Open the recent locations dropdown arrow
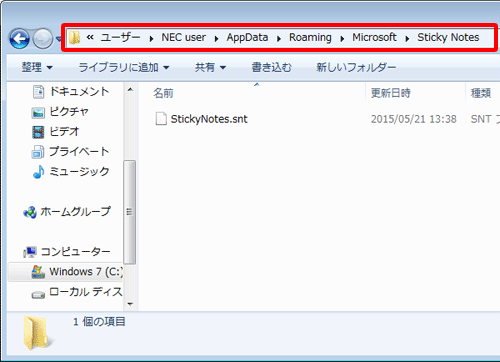This screenshot has width=500, height=362. tap(59, 39)
